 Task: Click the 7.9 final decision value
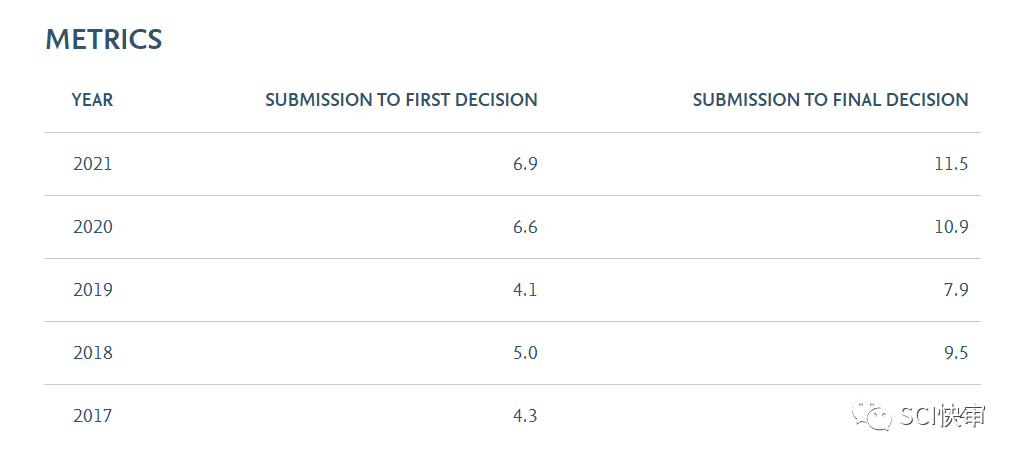(956, 290)
